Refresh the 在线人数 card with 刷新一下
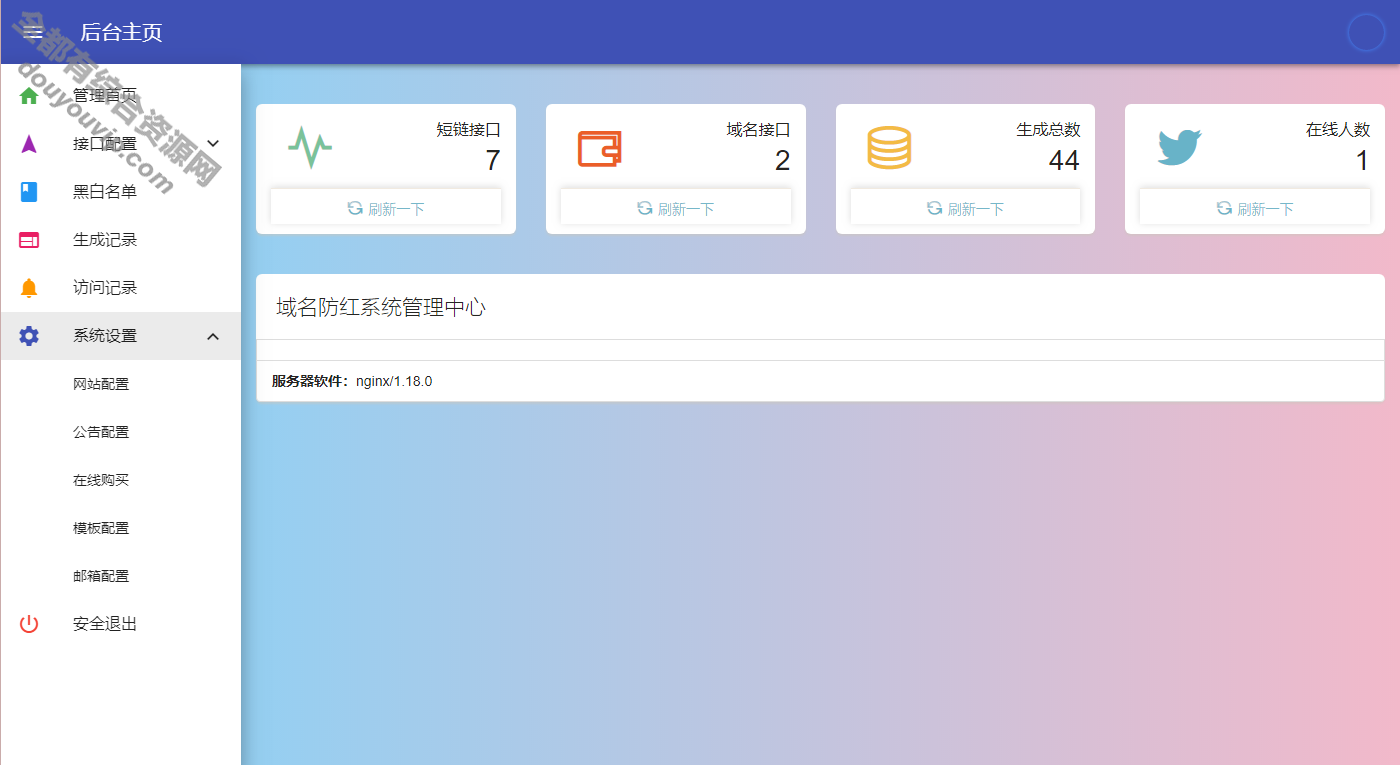The width and height of the screenshot is (1400, 765). coord(1255,208)
